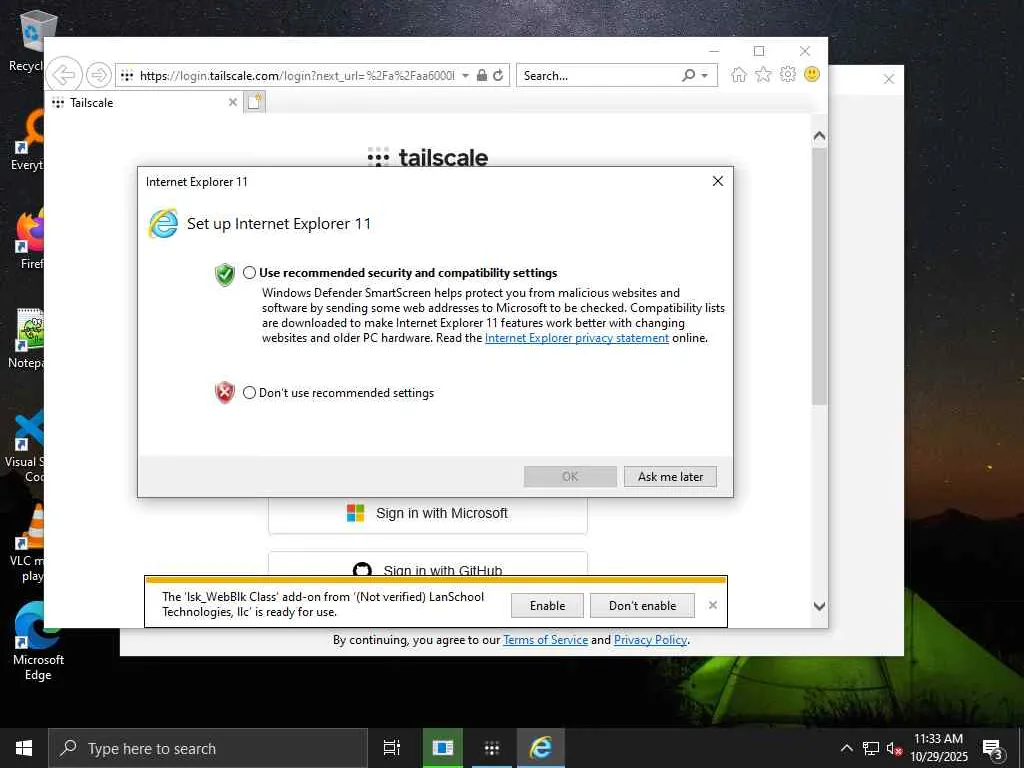Close the background window behind IE
Image resolution: width=1024 pixels, height=768 pixels.
889,79
